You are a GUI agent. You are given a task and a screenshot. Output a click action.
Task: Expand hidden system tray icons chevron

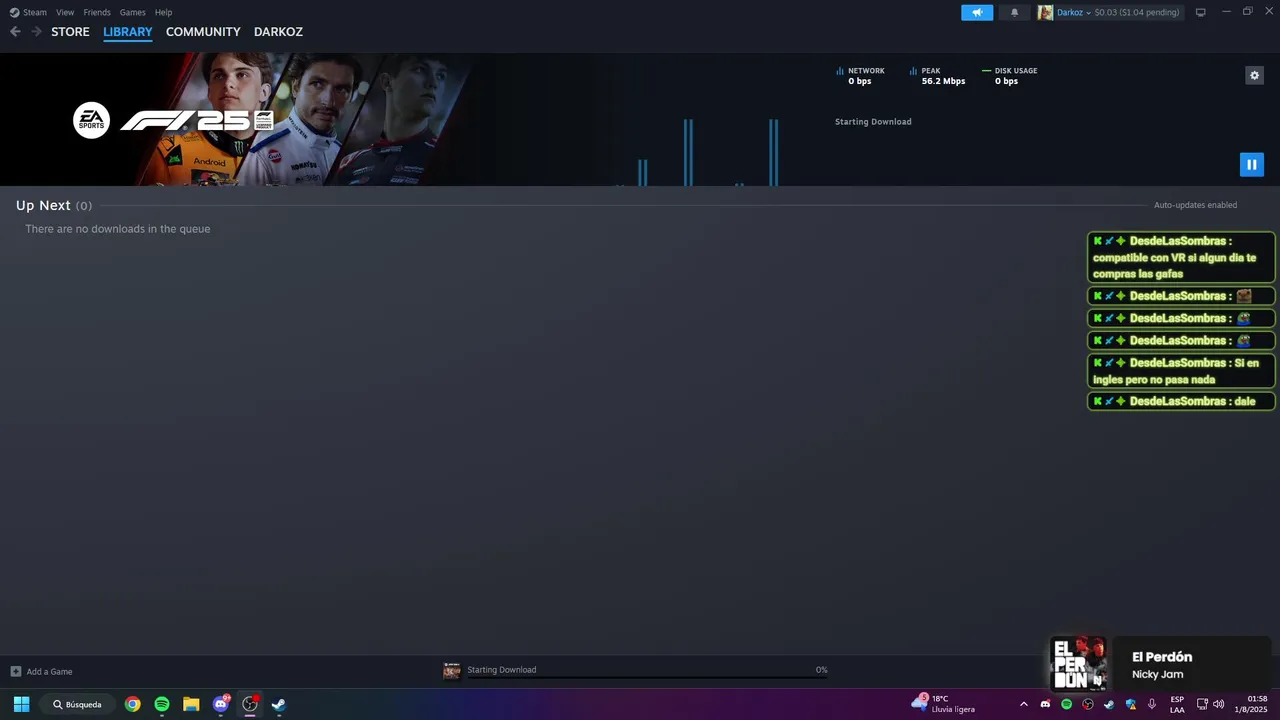pyautogui.click(x=1023, y=704)
